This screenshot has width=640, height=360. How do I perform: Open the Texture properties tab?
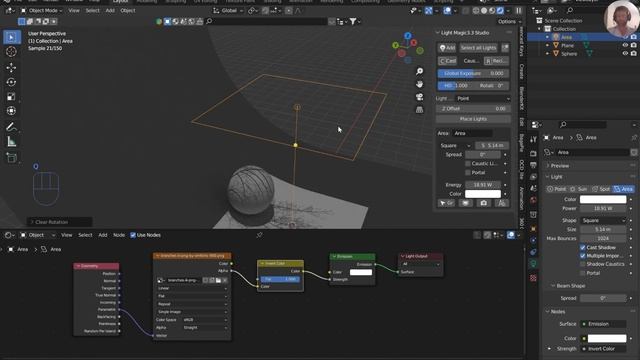(x=533, y=278)
